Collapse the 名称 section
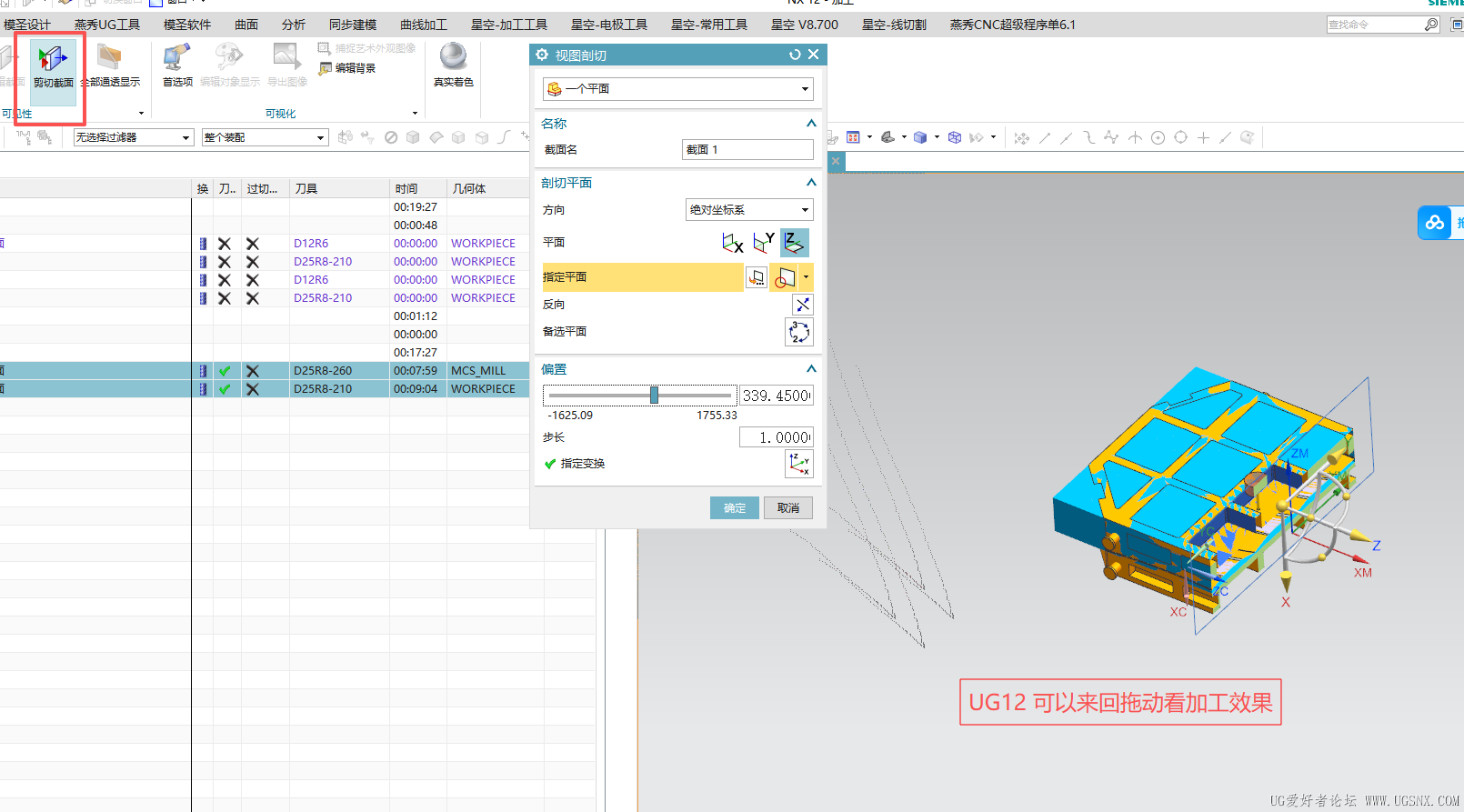The height and width of the screenshot is (812, 1464). coord(811,124)
